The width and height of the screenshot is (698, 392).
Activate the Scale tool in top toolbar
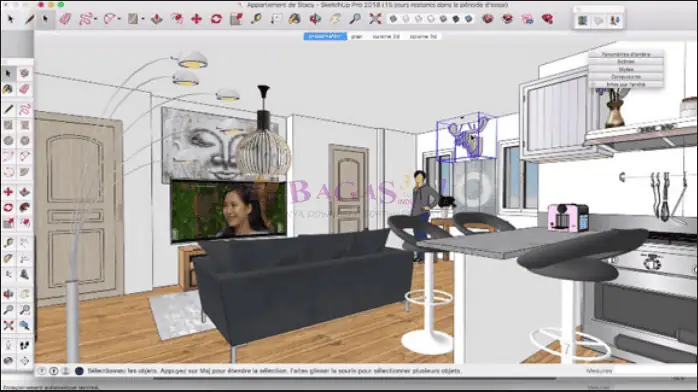[x=236, y=19]
